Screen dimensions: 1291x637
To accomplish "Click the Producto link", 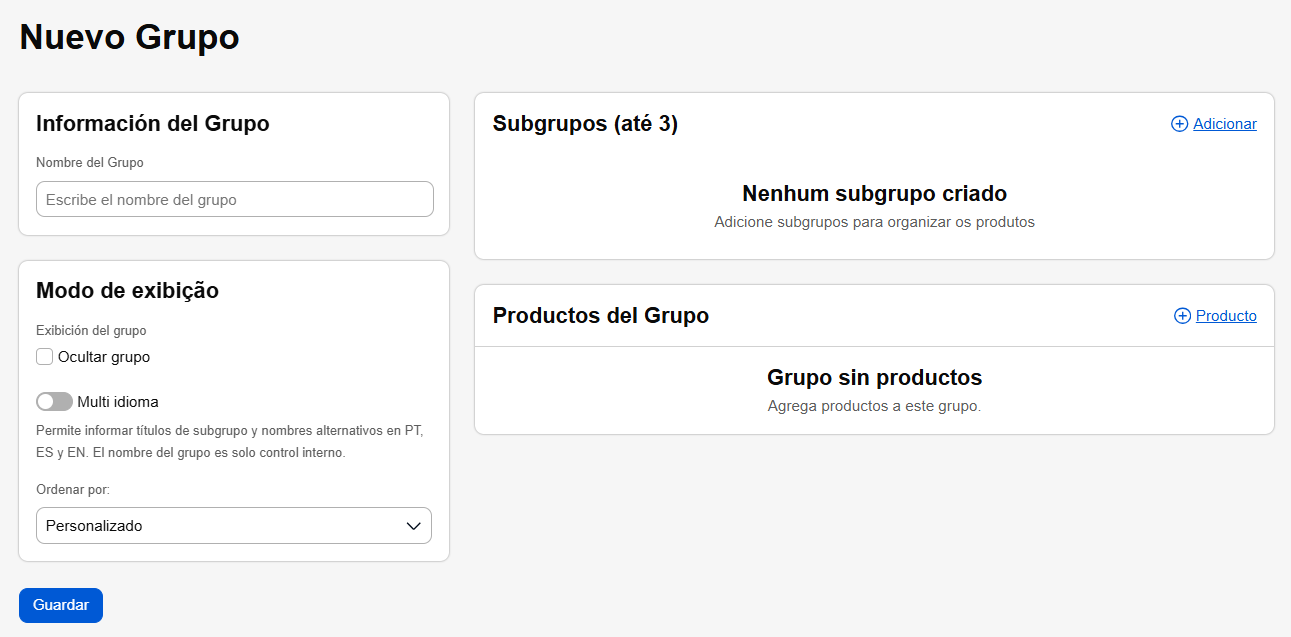I will (x=1226, y=316).
